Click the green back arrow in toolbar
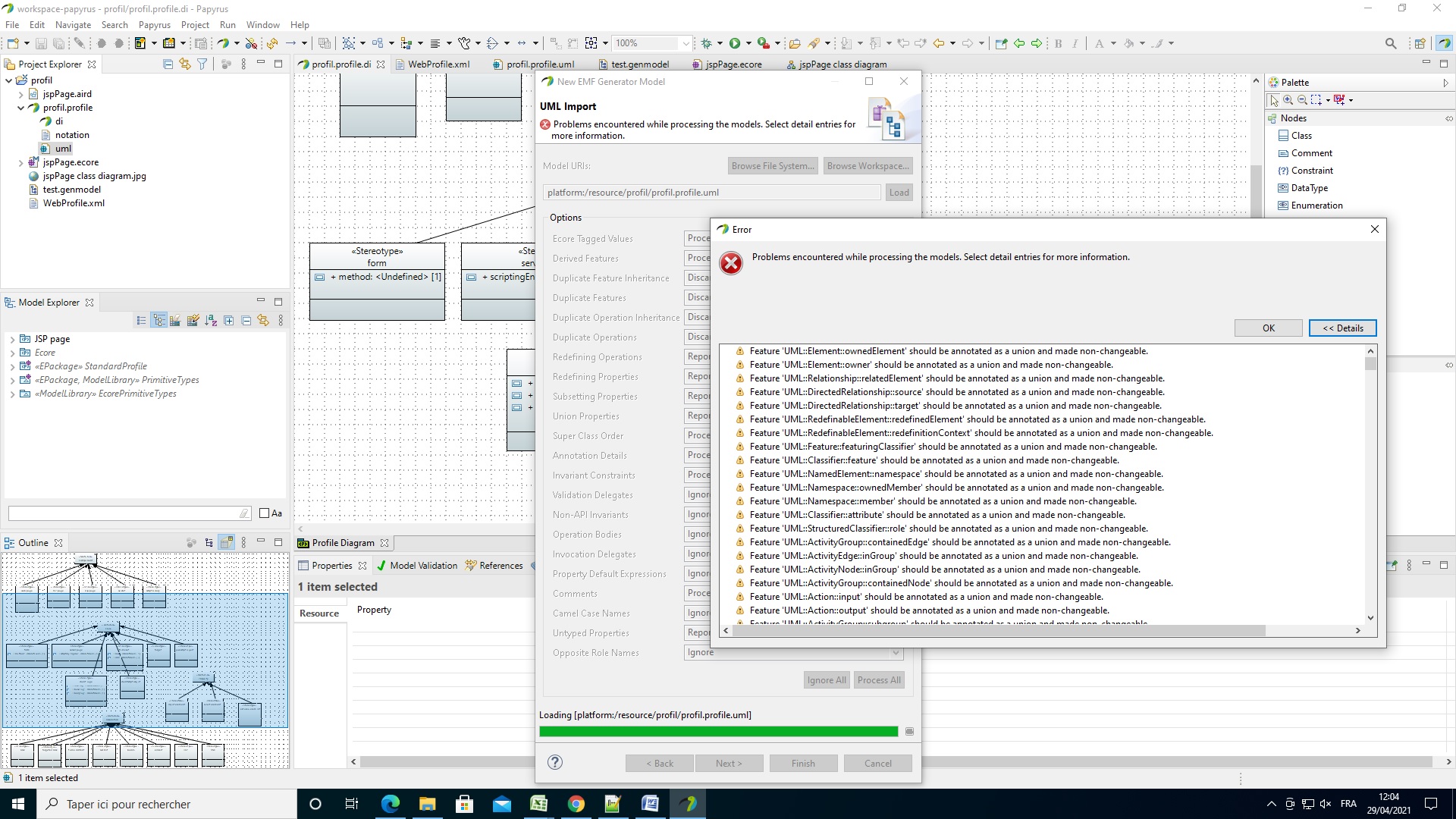The height and width of the screenshot is (819, 1456). [1019, 43]
